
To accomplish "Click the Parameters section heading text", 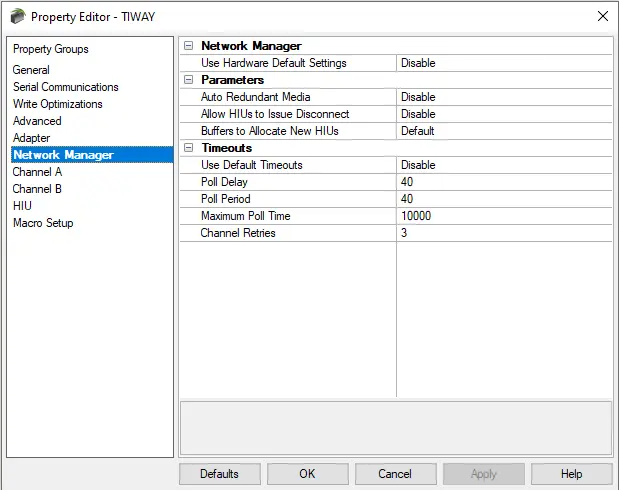I will (233, 80).
